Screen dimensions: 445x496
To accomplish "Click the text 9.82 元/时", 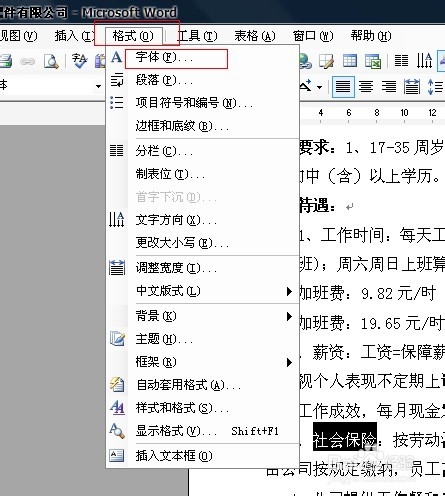I will [398, 294].
